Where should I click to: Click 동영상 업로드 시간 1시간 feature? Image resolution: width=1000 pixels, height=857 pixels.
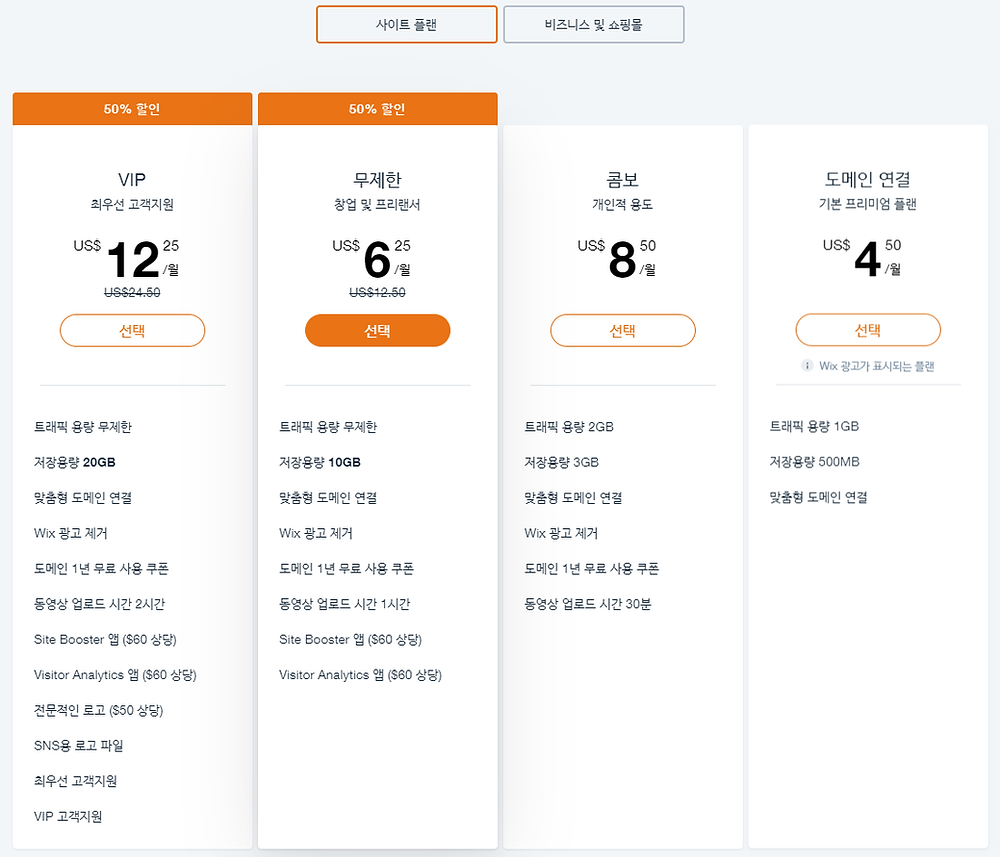pyautogui.click(x=344, y=604)
